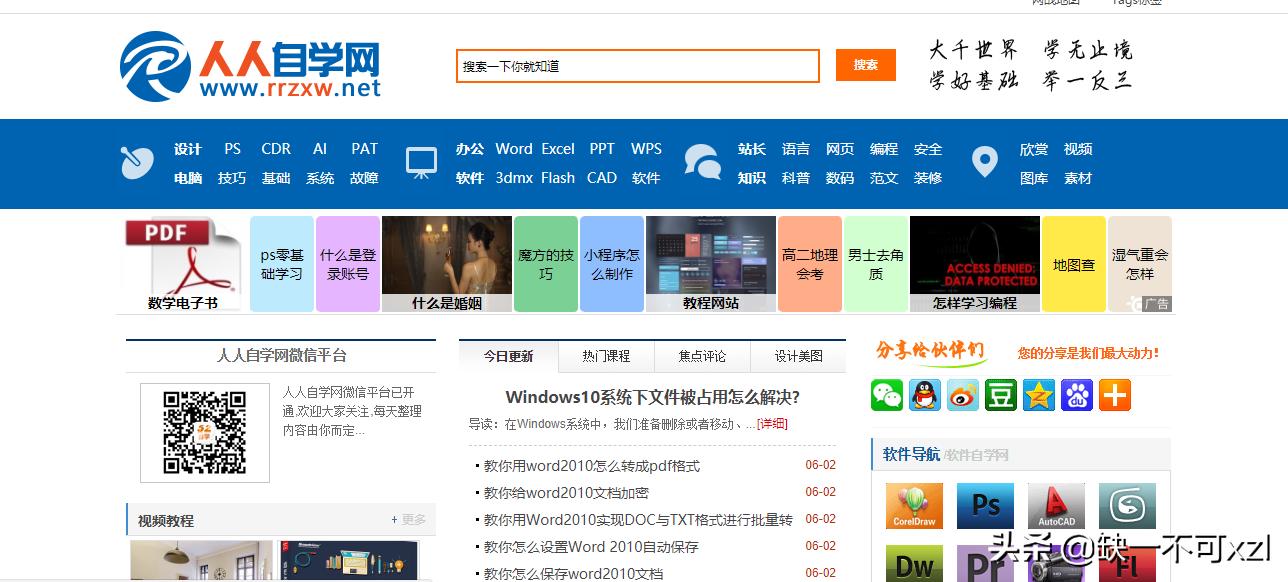This screenshot has width=1288, height=582.
Task: Share to Sina Weibo icon
Action: [x=963, y=395]
